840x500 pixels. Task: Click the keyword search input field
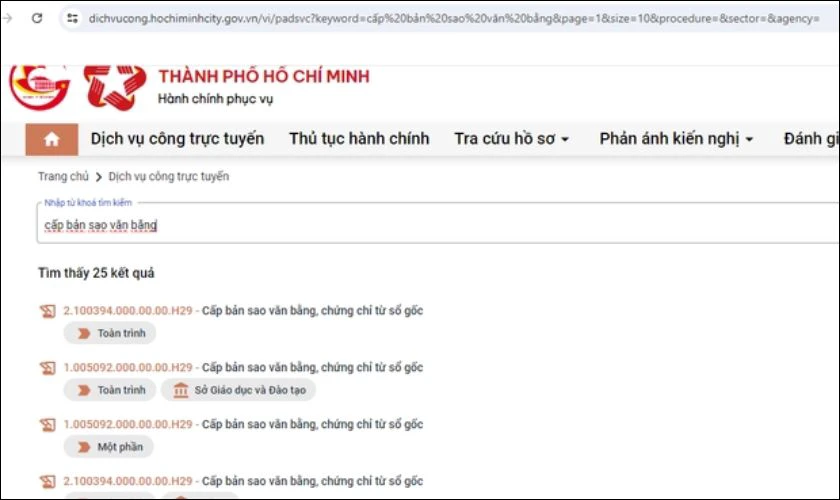(438, 225)
